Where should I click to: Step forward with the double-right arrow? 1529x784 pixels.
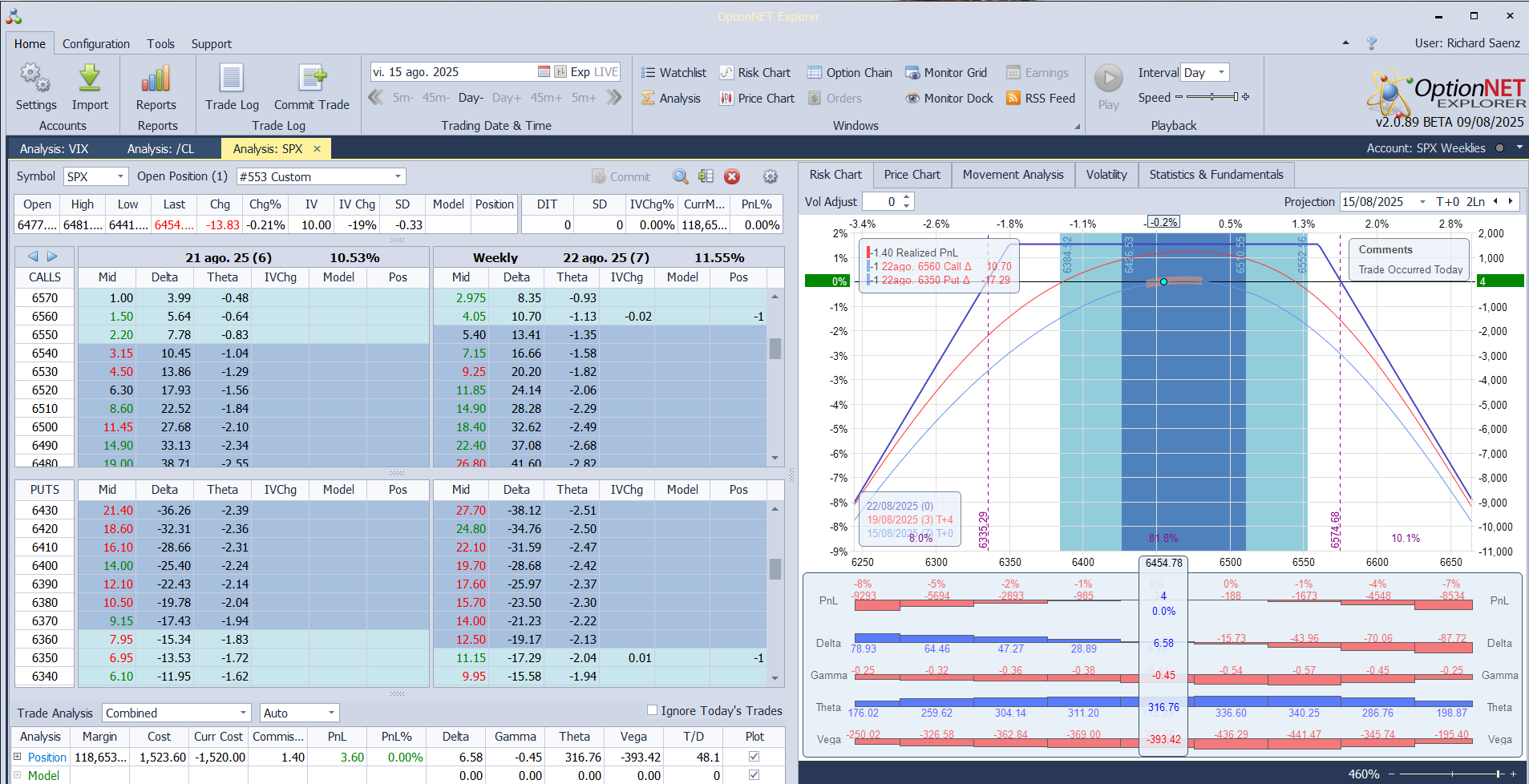(x=614, y=98)
